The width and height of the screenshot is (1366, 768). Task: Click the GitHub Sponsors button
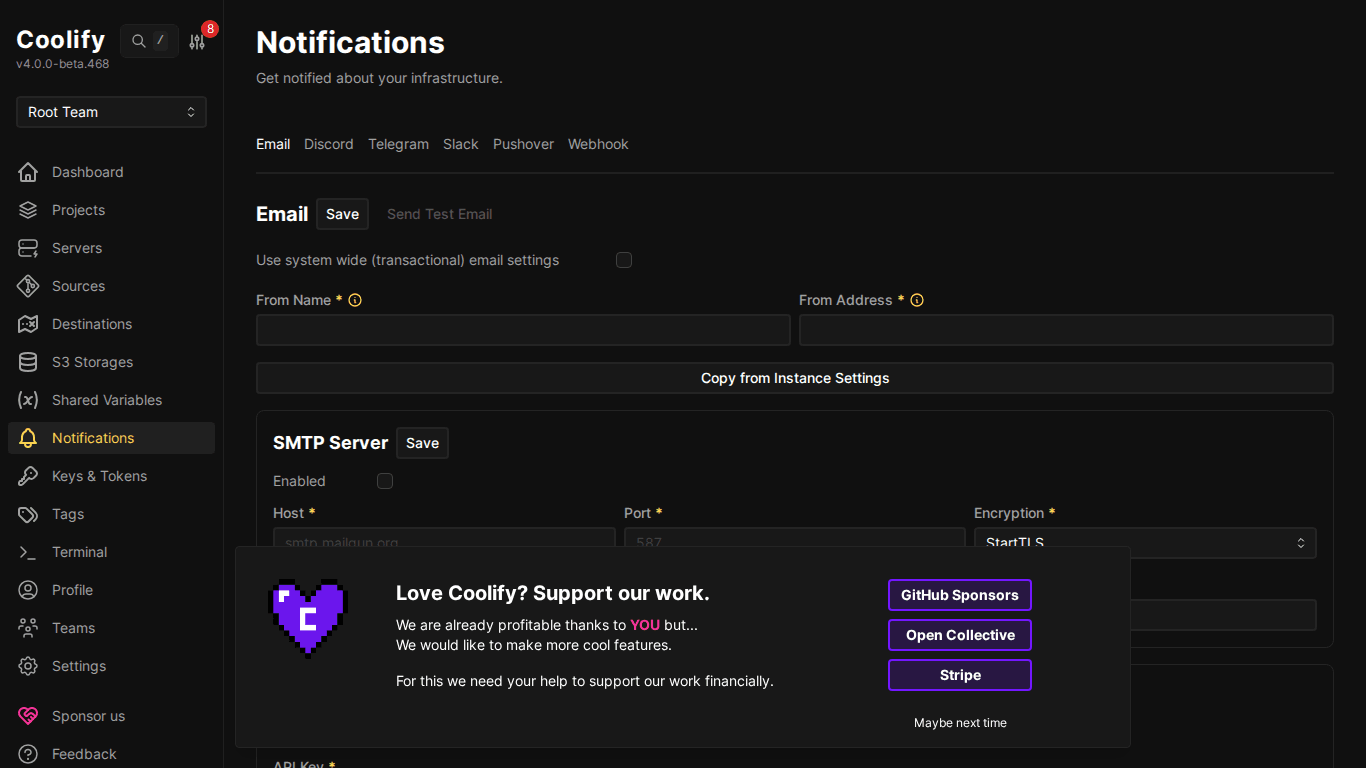[x=959, y=595]
